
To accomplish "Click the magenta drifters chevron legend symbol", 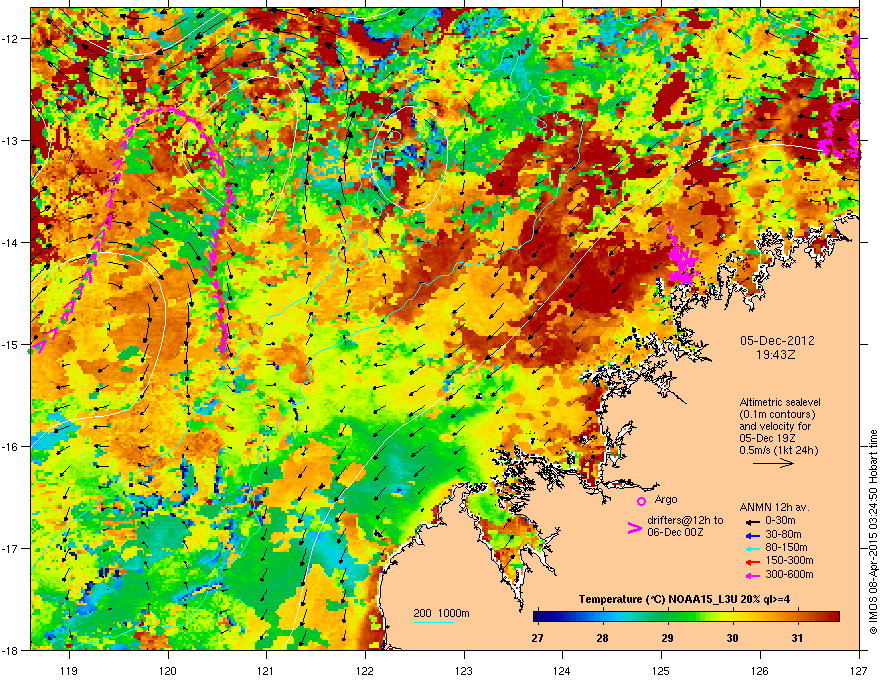I will [634, 528].
